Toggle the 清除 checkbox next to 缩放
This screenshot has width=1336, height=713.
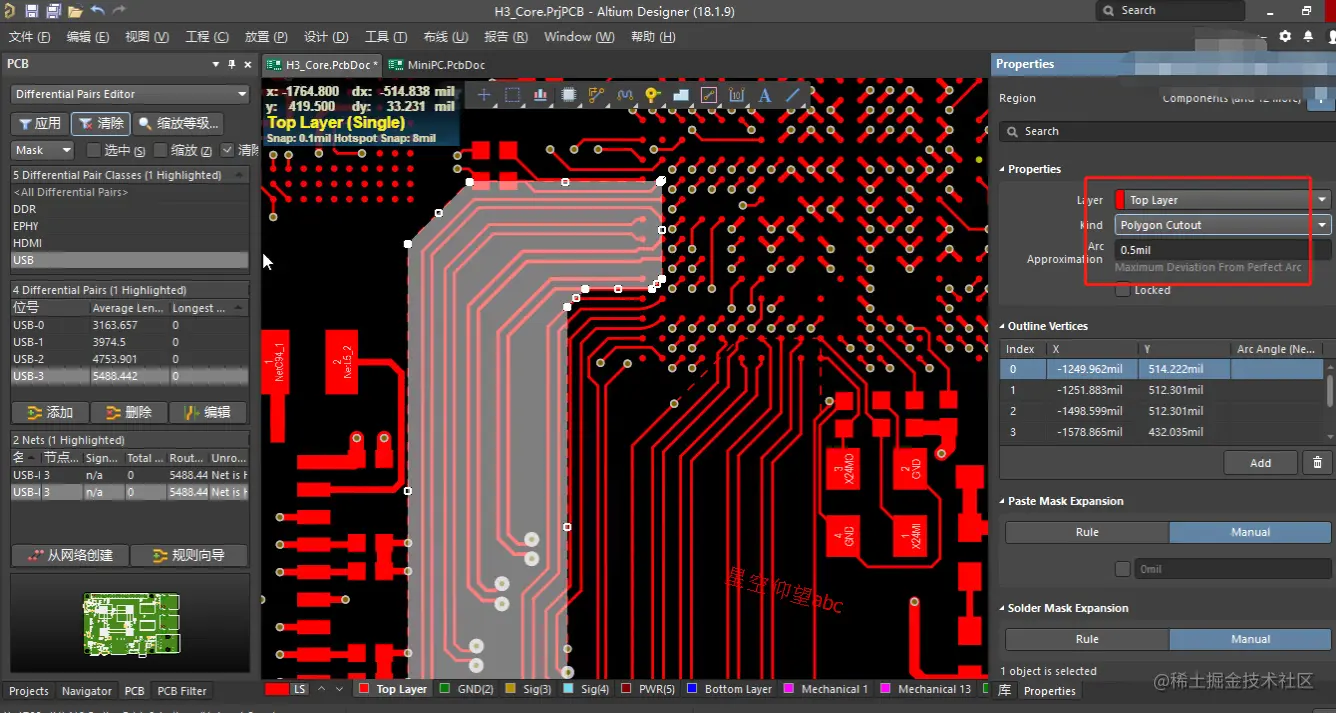tap(228, 150)
